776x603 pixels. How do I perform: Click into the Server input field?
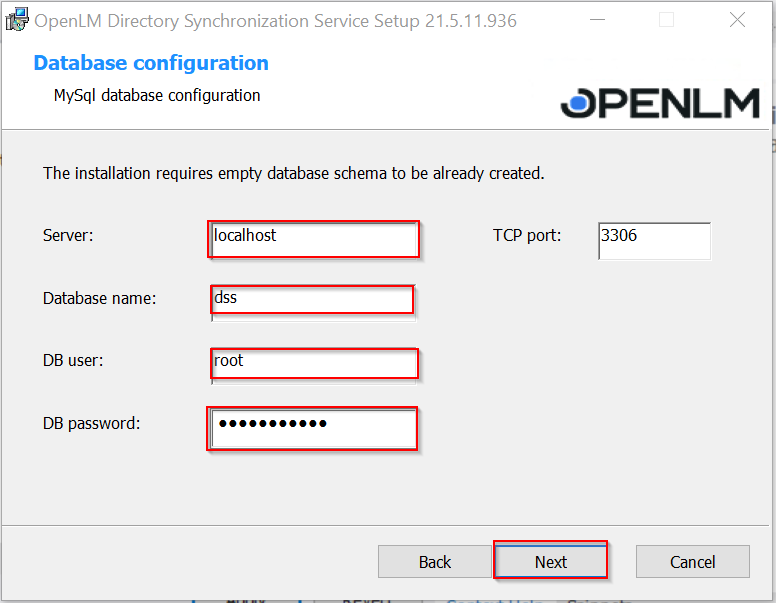pyautogui.click(x=313, y=239)
